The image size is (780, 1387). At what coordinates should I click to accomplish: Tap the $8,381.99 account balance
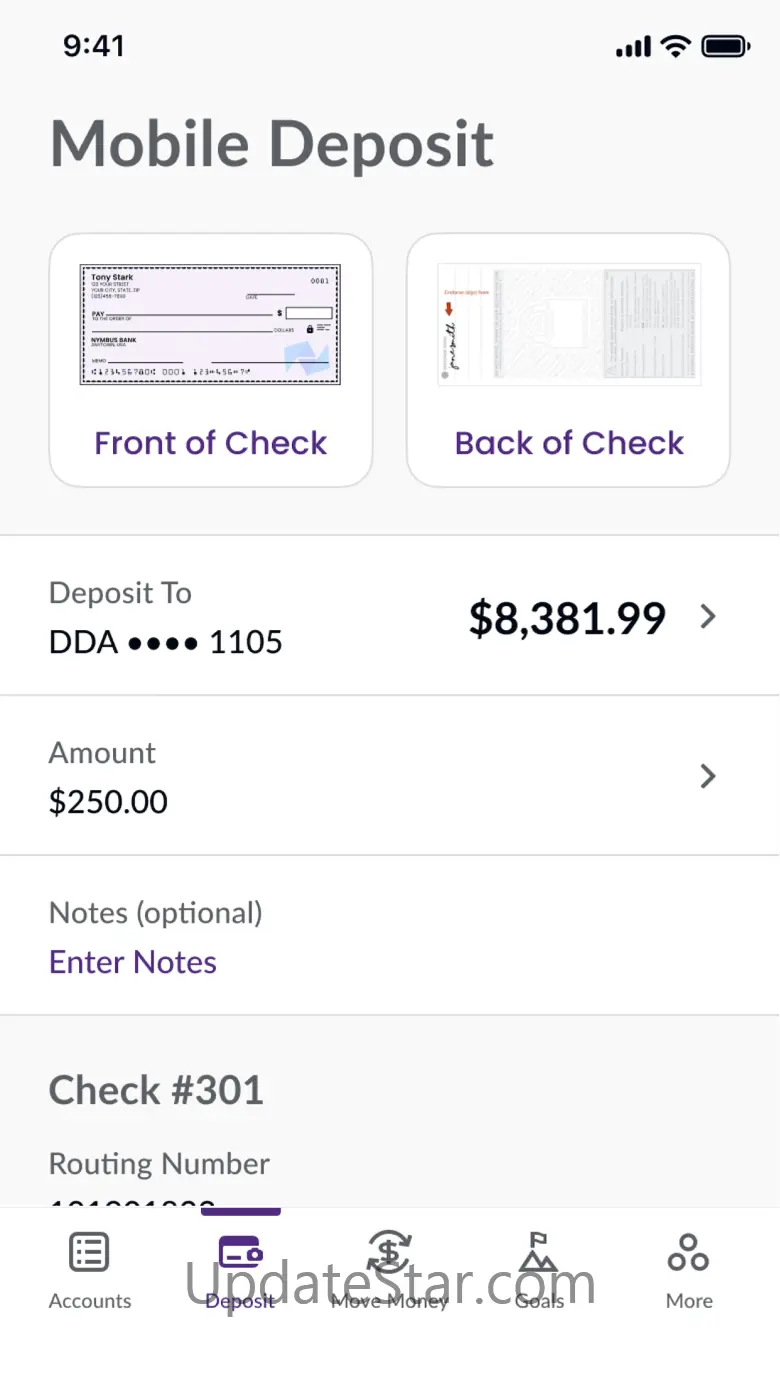pos(567,619)
